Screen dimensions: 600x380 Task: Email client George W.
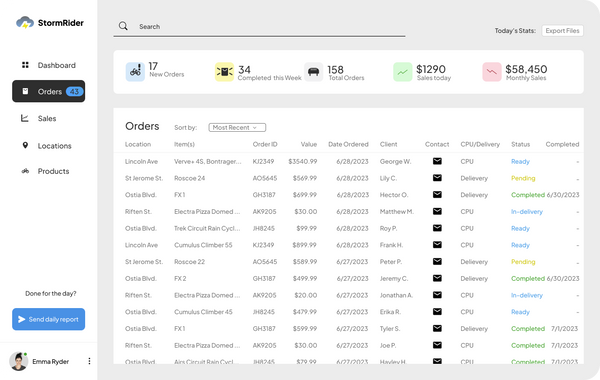[x=437, y=161]
